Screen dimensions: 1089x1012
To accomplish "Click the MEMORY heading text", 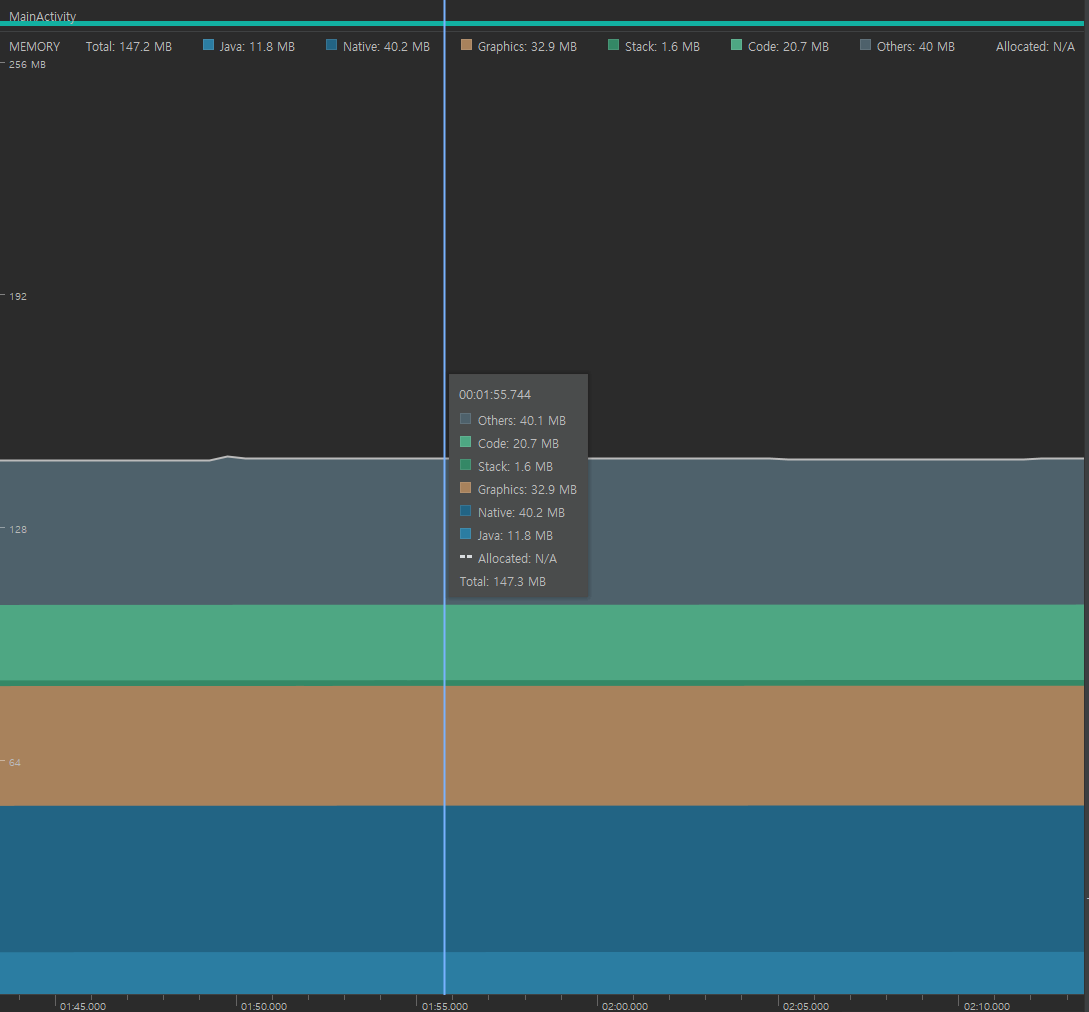I will [x=35, y=47].
